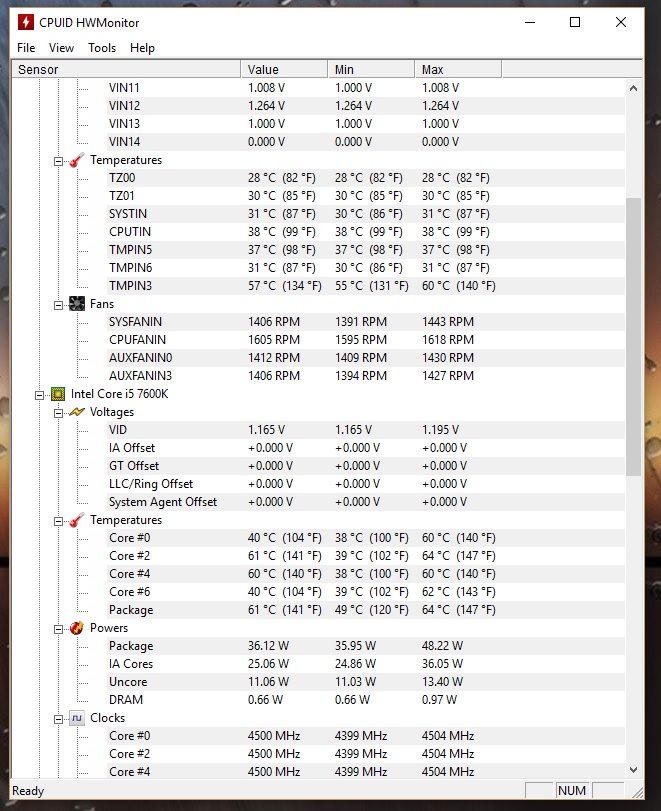Viewport: 661px width, 811px height.
Task: Open the View menu
Action: pos(61,48)
